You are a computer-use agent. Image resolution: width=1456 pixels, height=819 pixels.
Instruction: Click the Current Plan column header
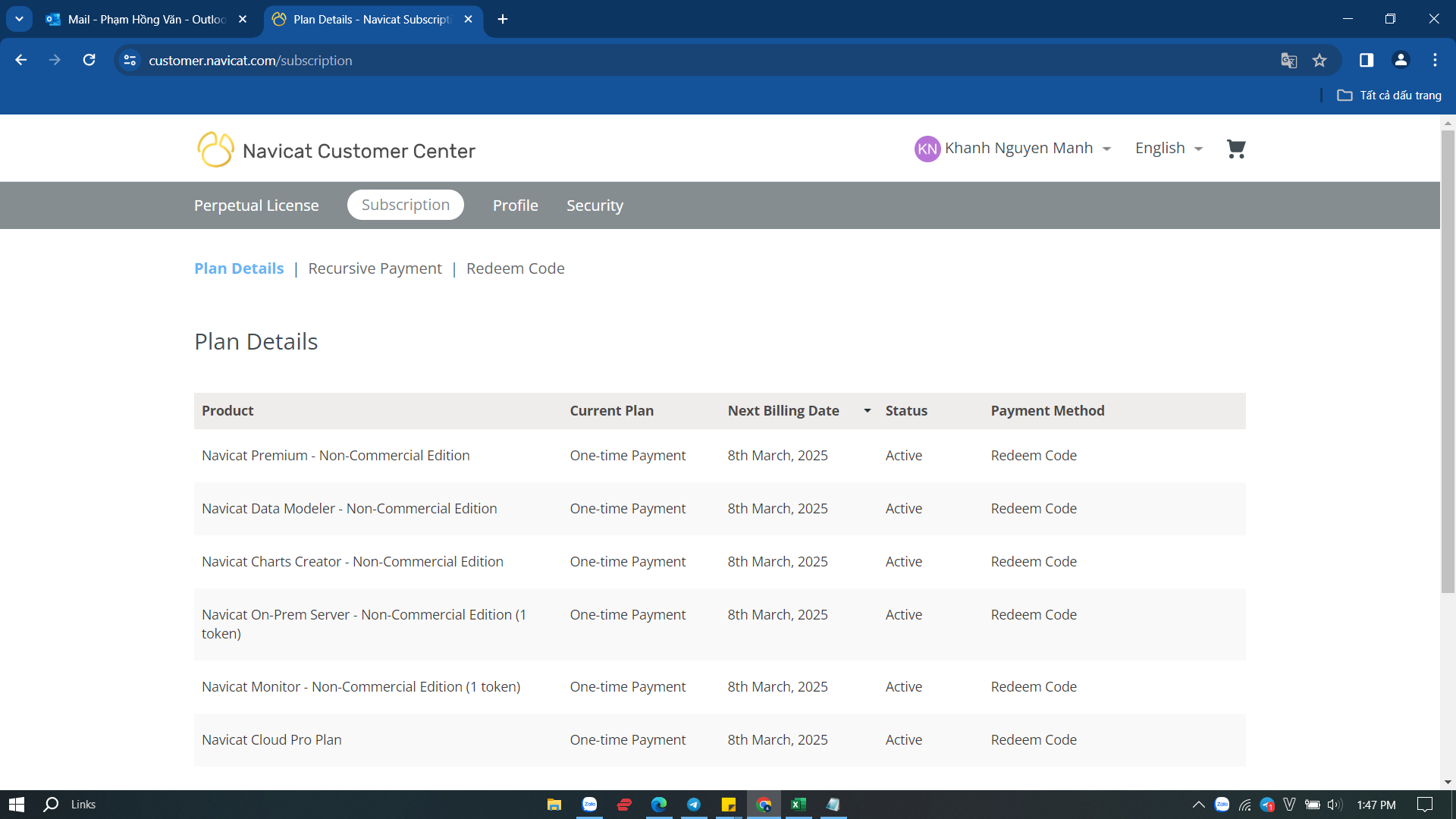(612, 411)
